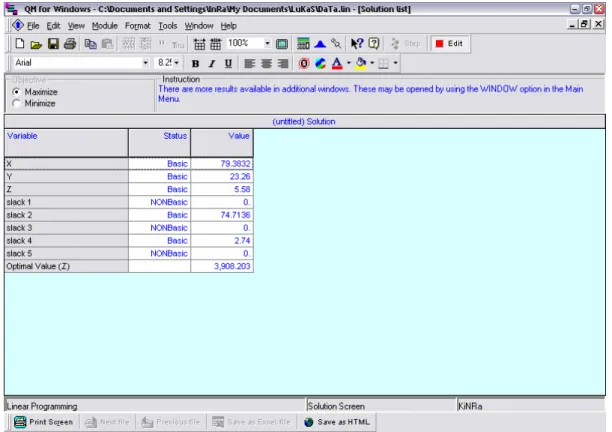
Task: Click the Optimal Value (Z) row label
Action: pos(66,267)
